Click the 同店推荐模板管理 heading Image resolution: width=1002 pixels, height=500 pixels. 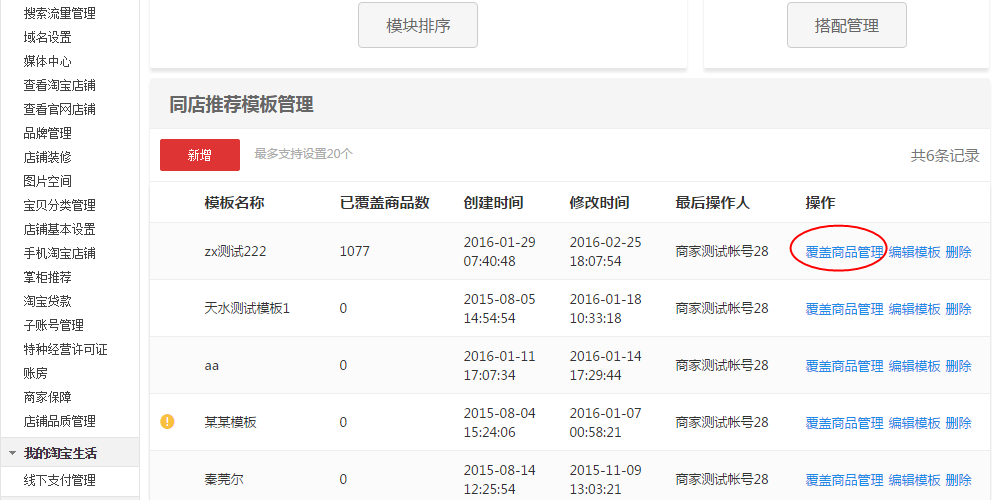click(241, 104)
